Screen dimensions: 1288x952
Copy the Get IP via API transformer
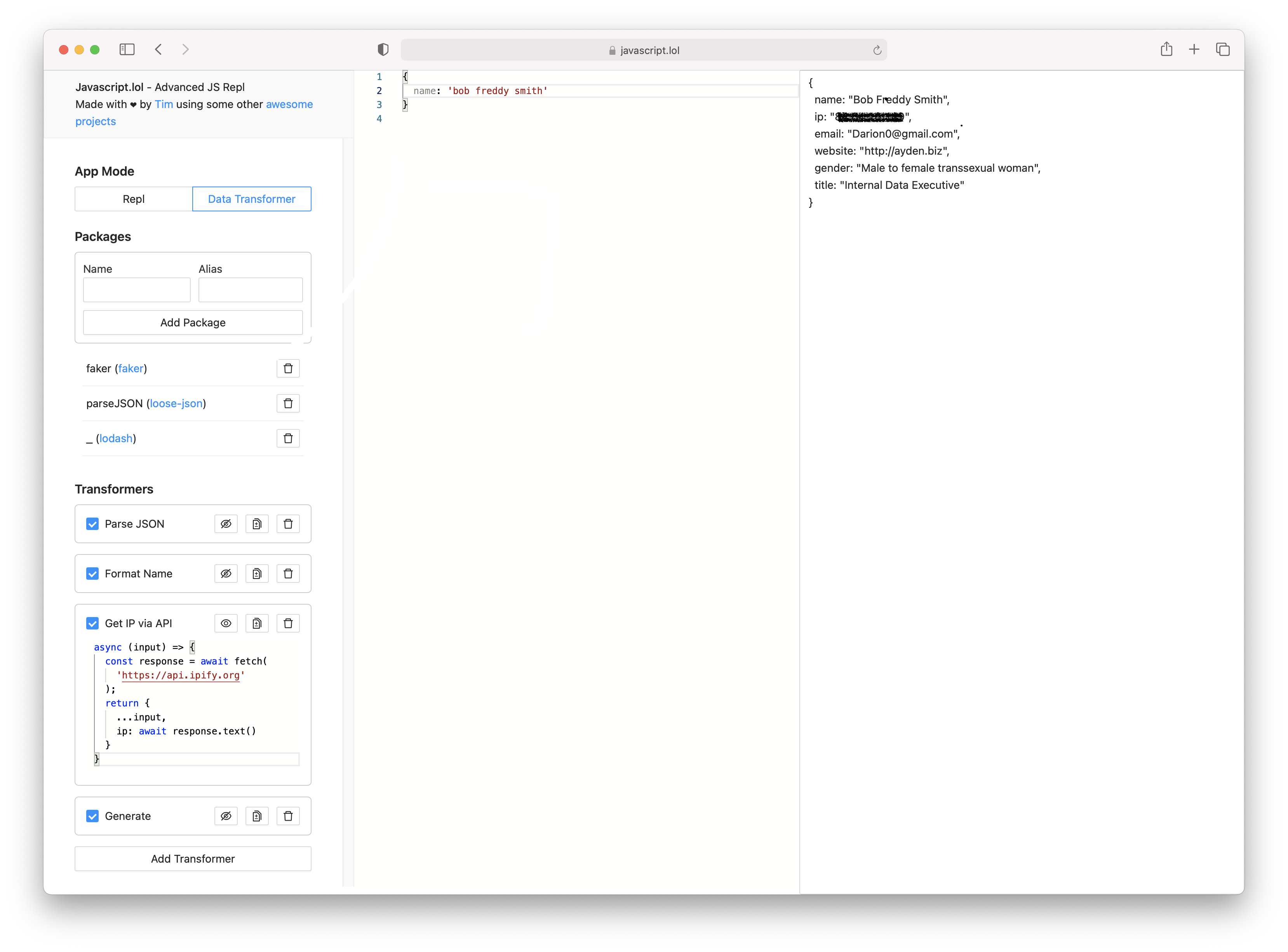257,623
